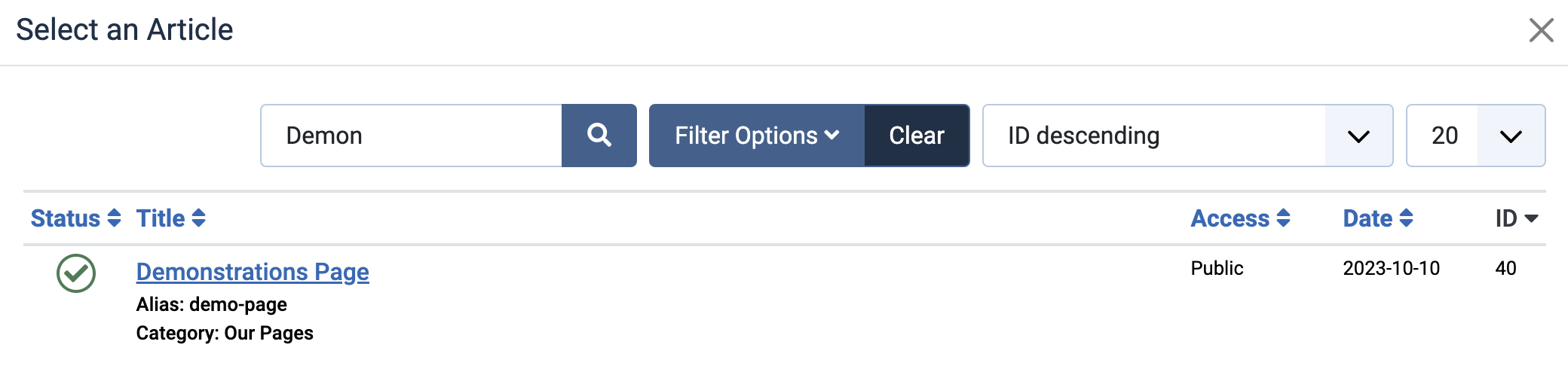Open the ID descending sort dropdown
The width and height of the screenshot is (1568, 381).
click(x=1187, y=136)
